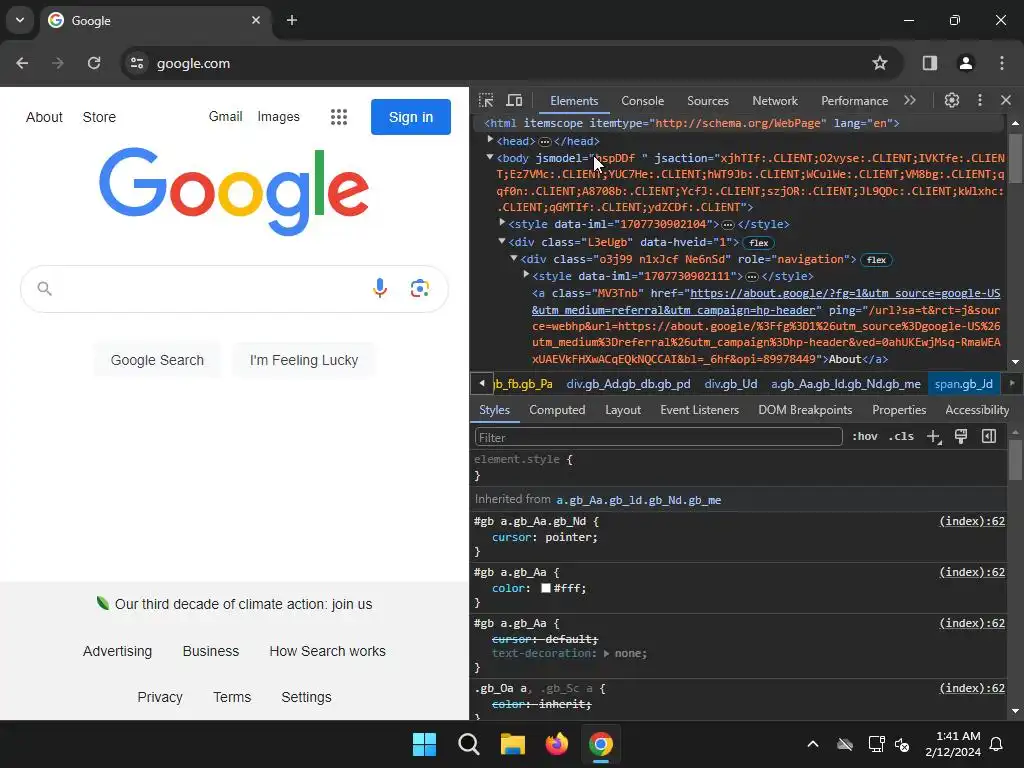Expand the text-decoration none shorthand triangle

(606, 653)
